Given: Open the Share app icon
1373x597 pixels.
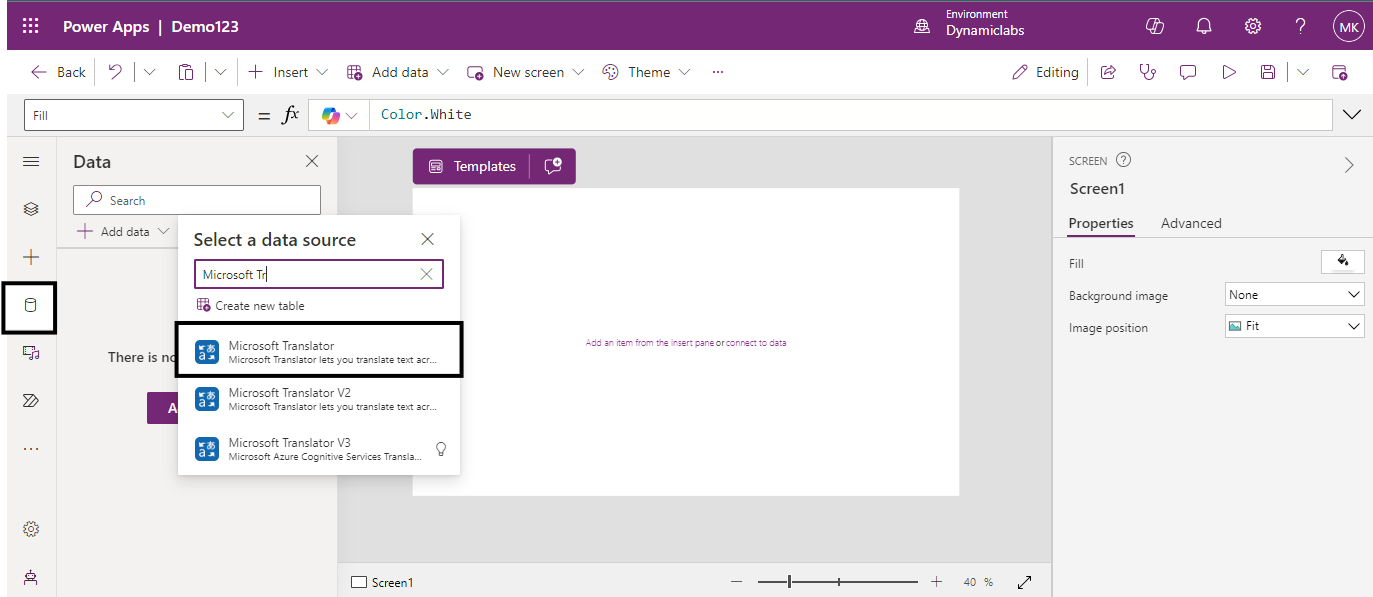Looking at the screenshot, I should tap(1108, 72).
